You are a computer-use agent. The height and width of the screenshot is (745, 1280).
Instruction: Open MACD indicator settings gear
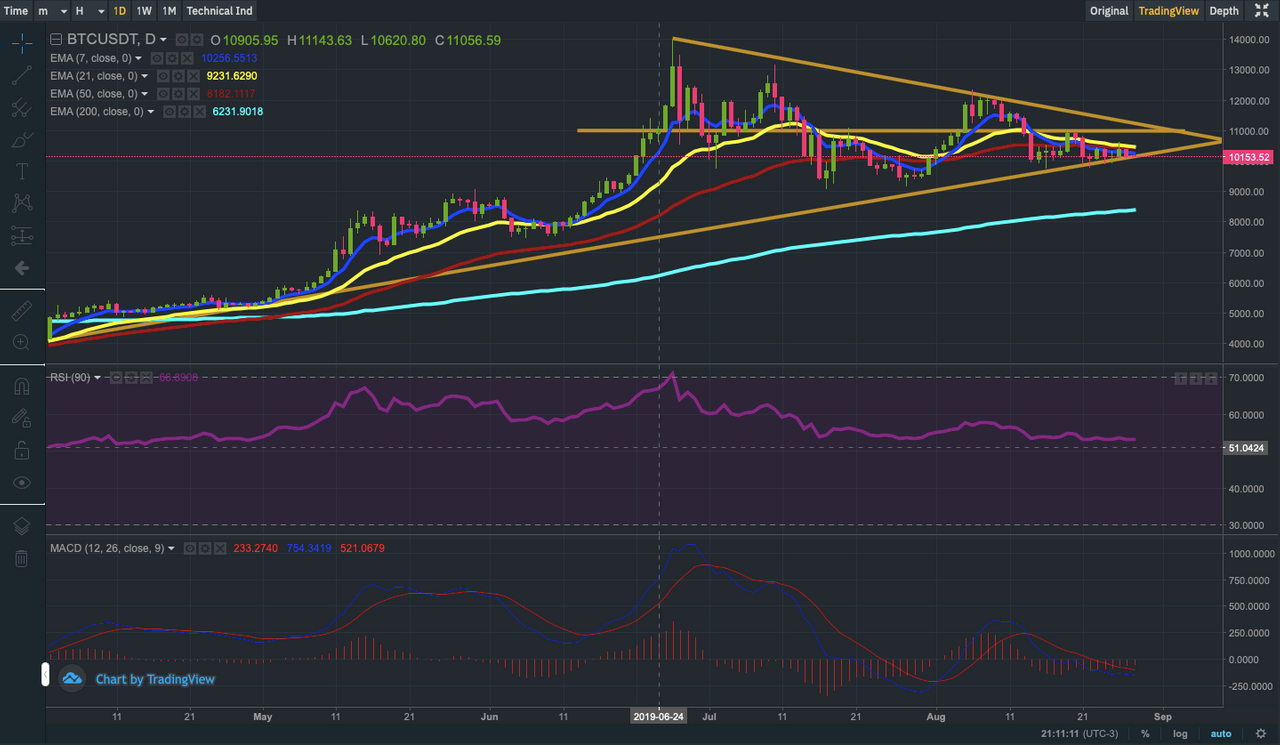[205, 549]
